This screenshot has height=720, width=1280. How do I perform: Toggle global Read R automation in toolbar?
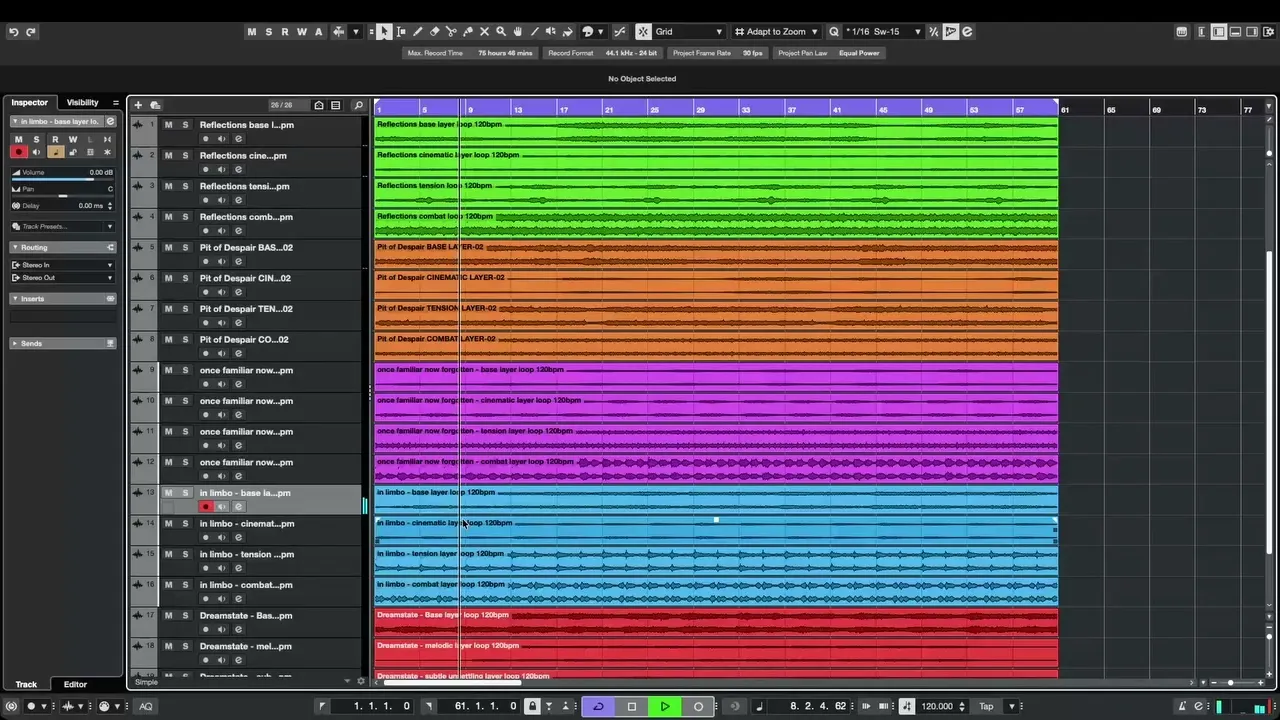pos(284,32)
